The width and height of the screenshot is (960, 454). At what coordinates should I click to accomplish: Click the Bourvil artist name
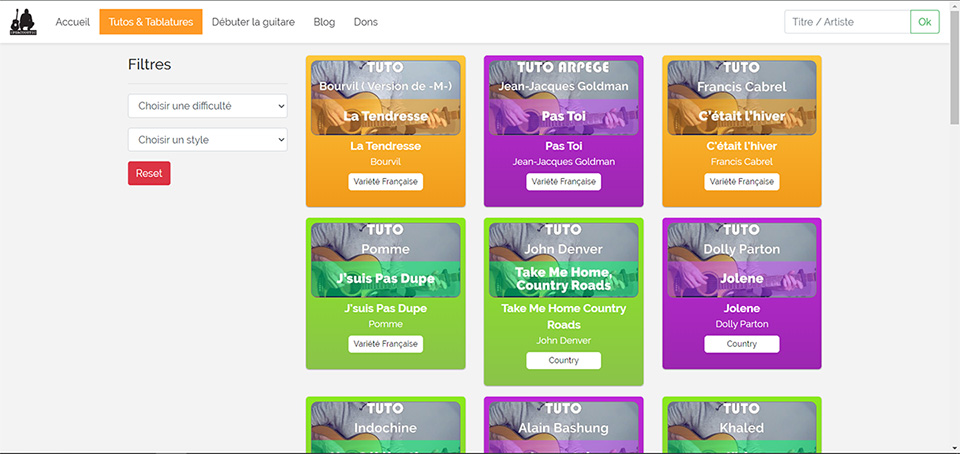tap(386, 162)
